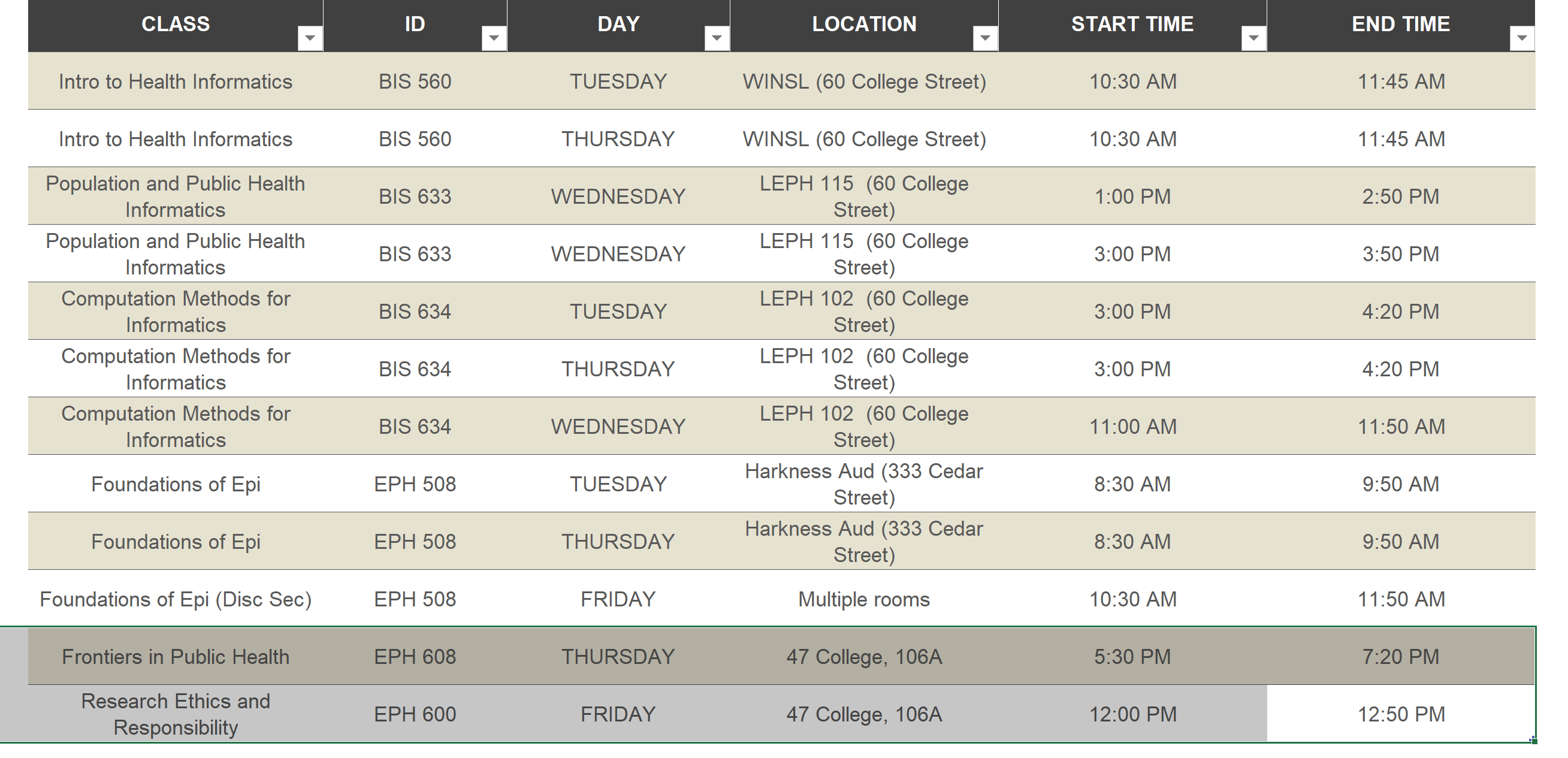Select the 7:20 PM end time cell
1568x758 pixels.
coord(1401,656)
